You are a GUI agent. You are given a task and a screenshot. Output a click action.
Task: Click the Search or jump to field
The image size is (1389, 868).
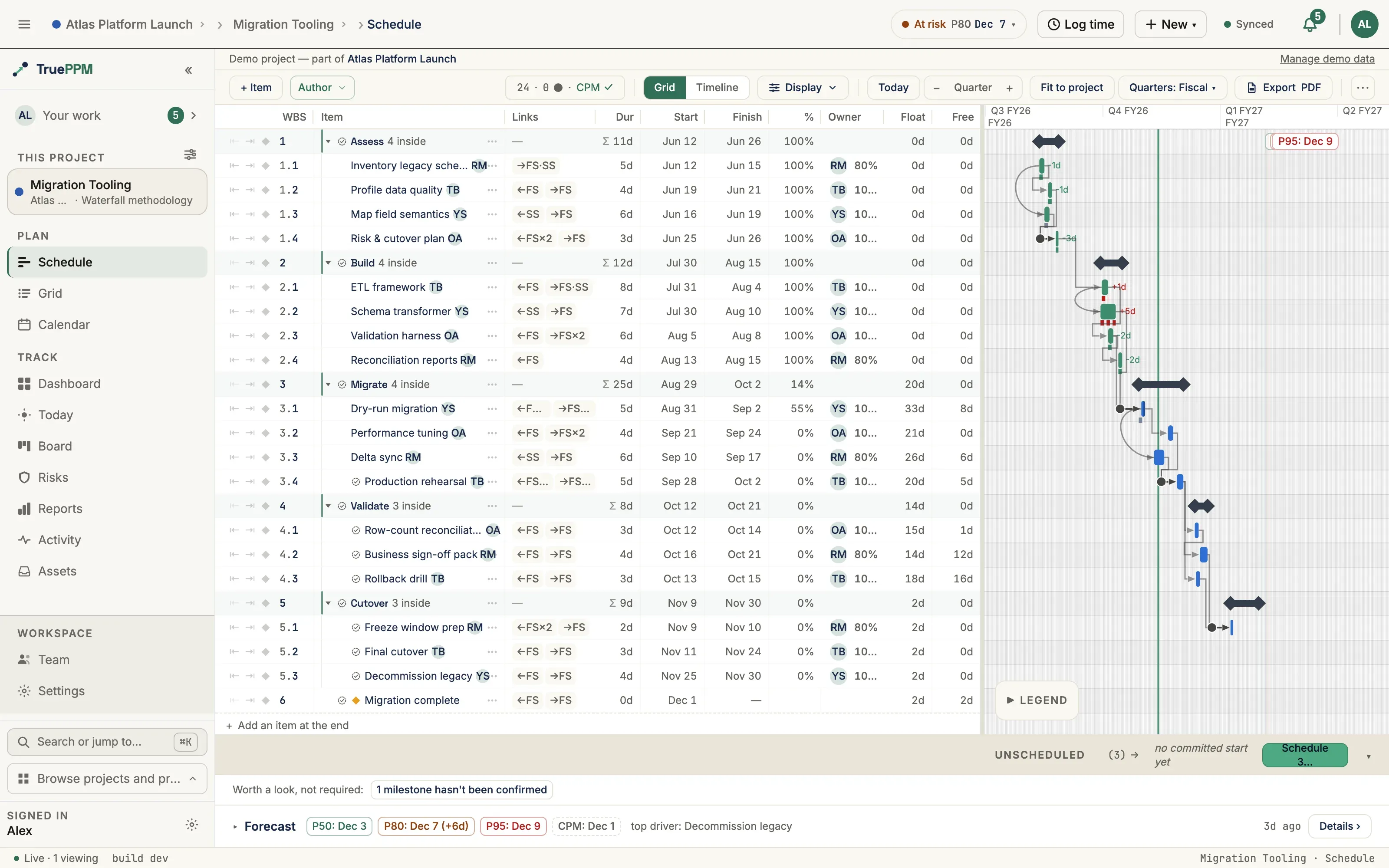pyautogui.click(x=107, y=742)
